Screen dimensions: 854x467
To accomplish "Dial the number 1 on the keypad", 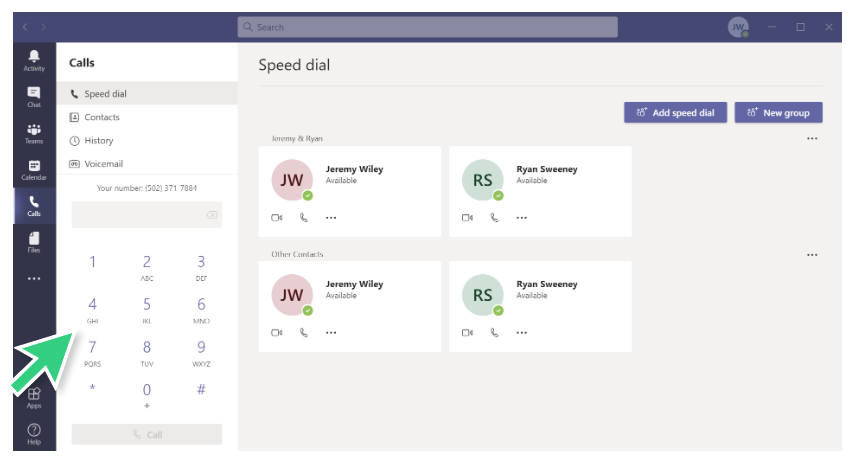I will 93,262.
